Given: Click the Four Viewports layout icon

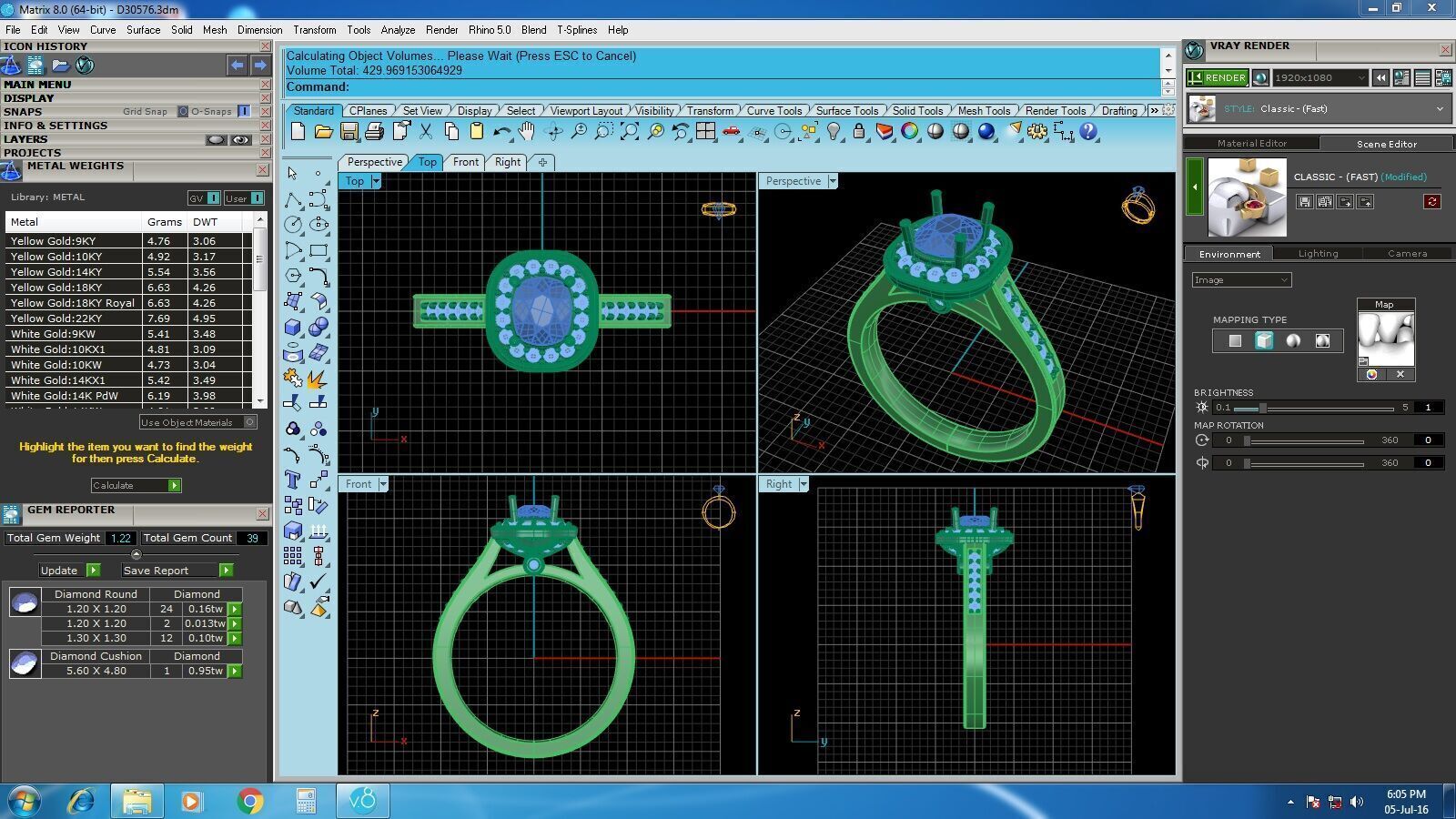Looking at the screenshot, I should (x=705, y=132).
